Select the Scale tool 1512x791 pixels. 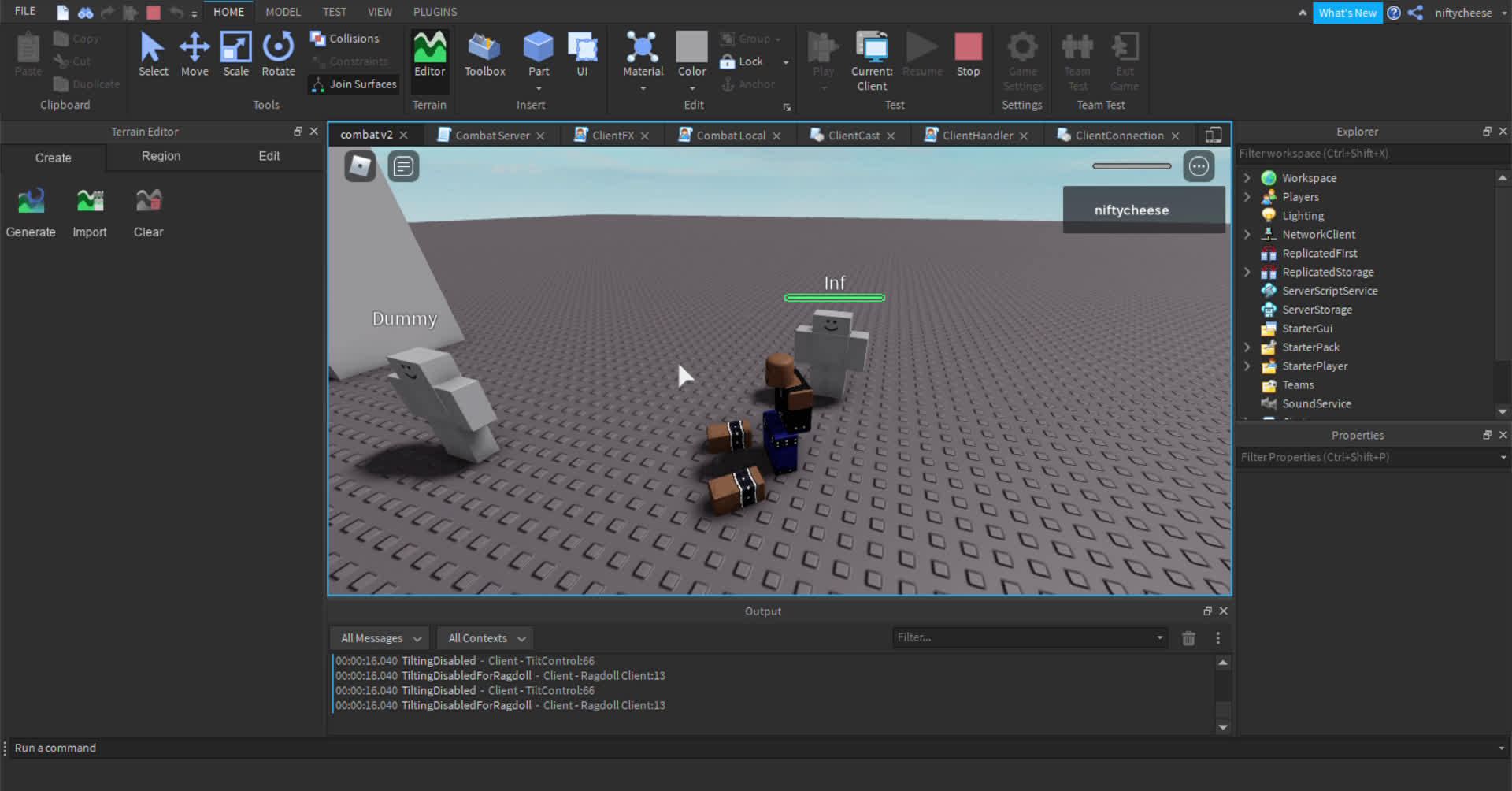(235, 53)
